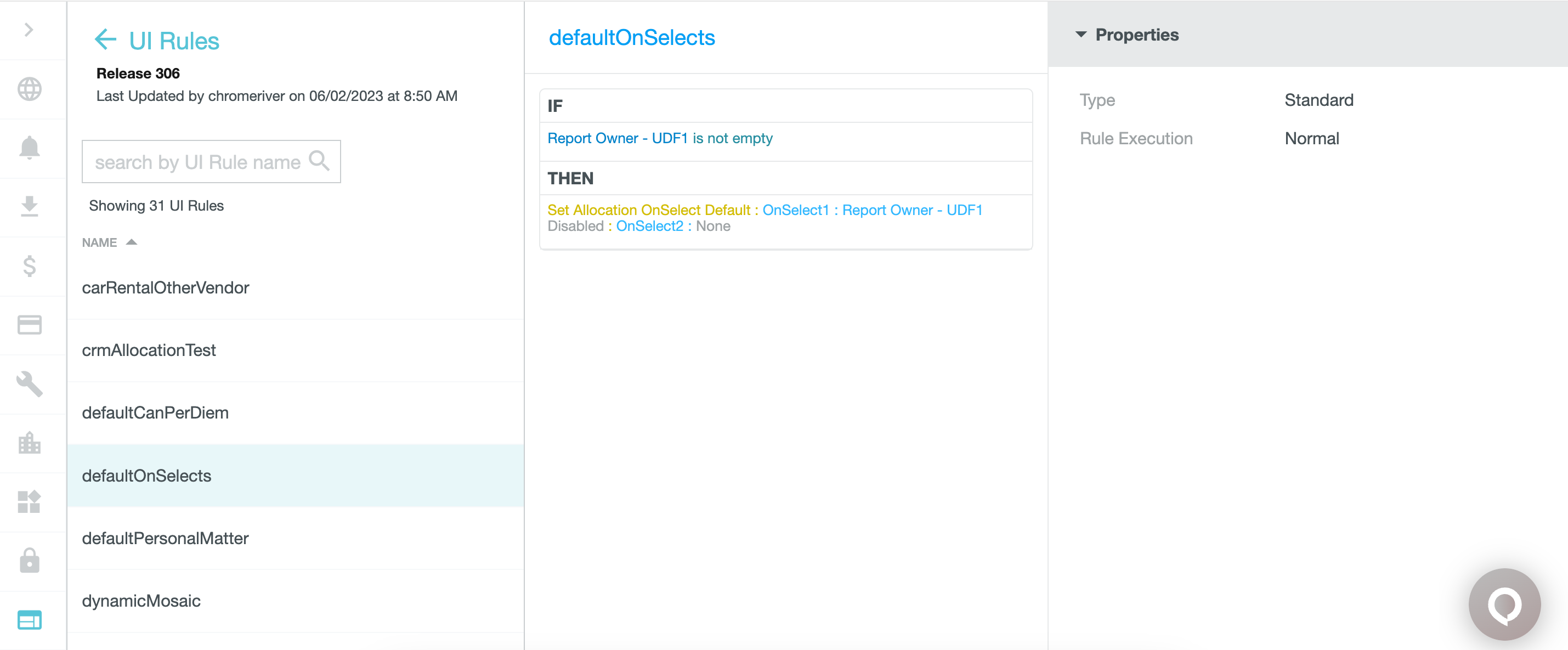The height and width of the screenshot is (650, 1568).
Task: Open the widgets sidebar icon
Action: tap(29, 502)
